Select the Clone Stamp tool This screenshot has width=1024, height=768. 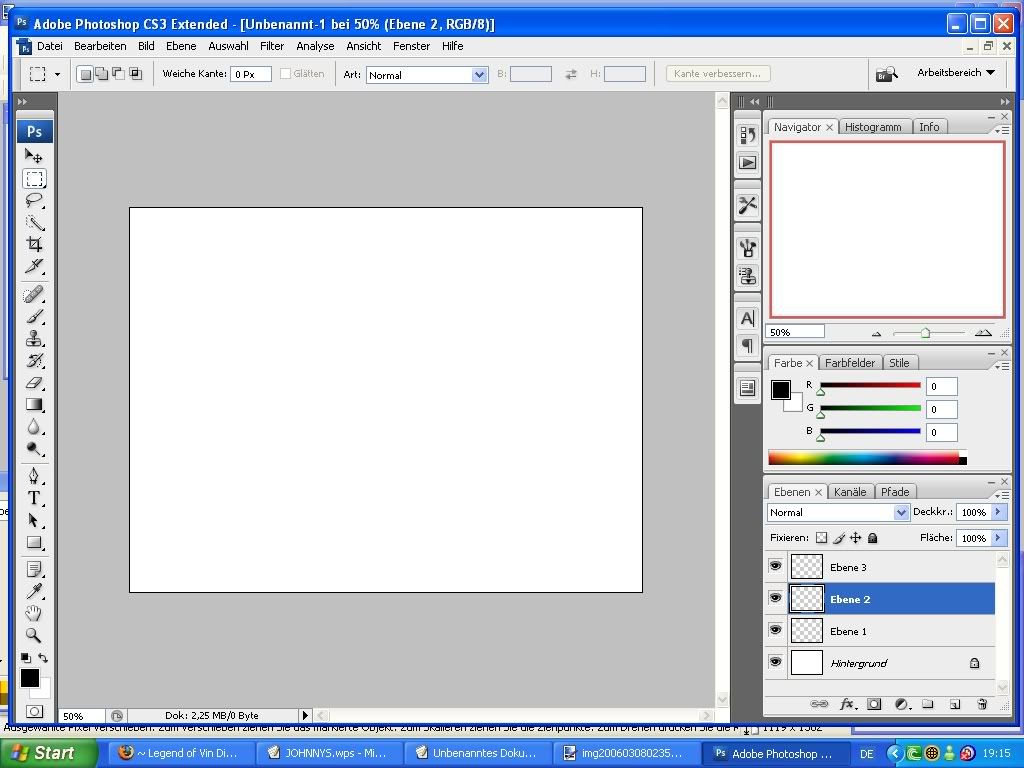pyautogui.click(x=34, y=338)
